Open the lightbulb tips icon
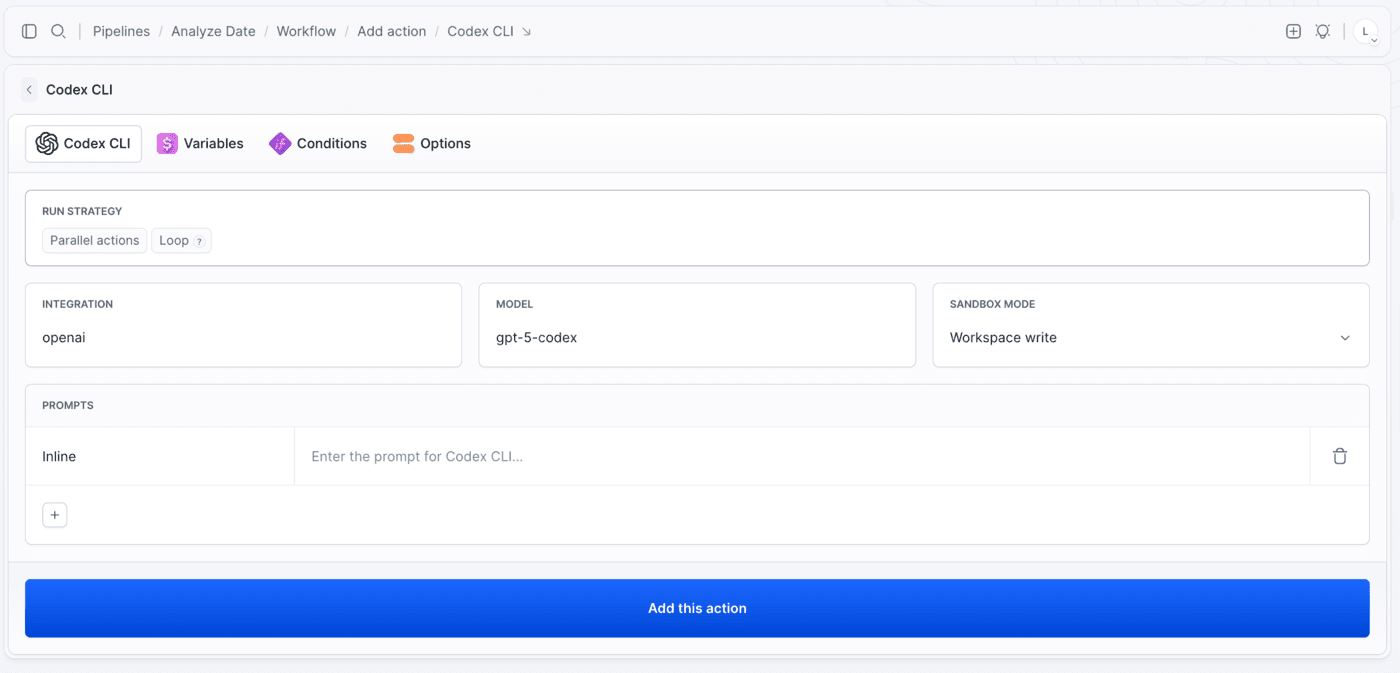 [x=1323, y=31]
